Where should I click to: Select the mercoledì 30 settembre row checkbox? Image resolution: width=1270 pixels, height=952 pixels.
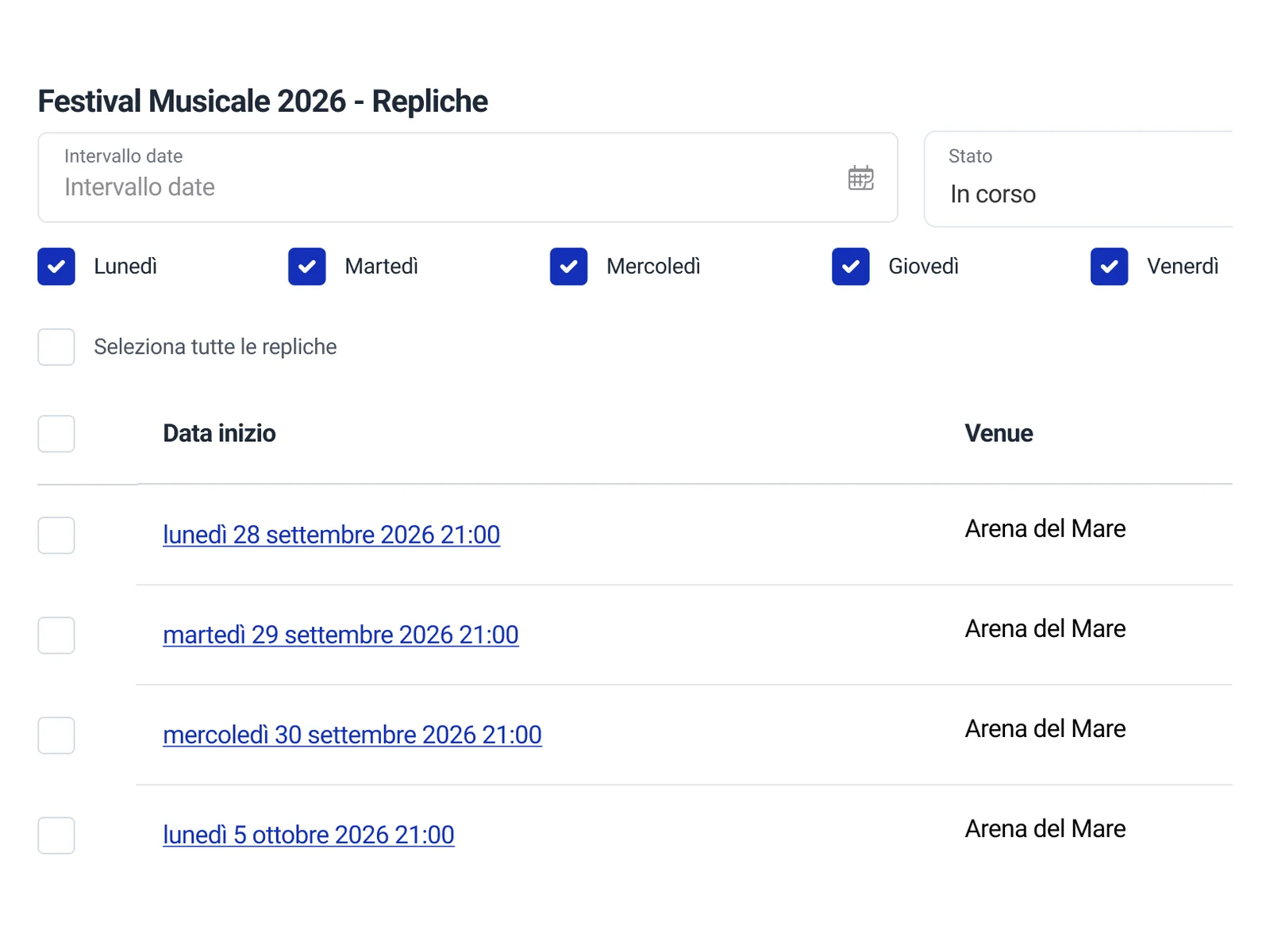(x=56, y=735)
